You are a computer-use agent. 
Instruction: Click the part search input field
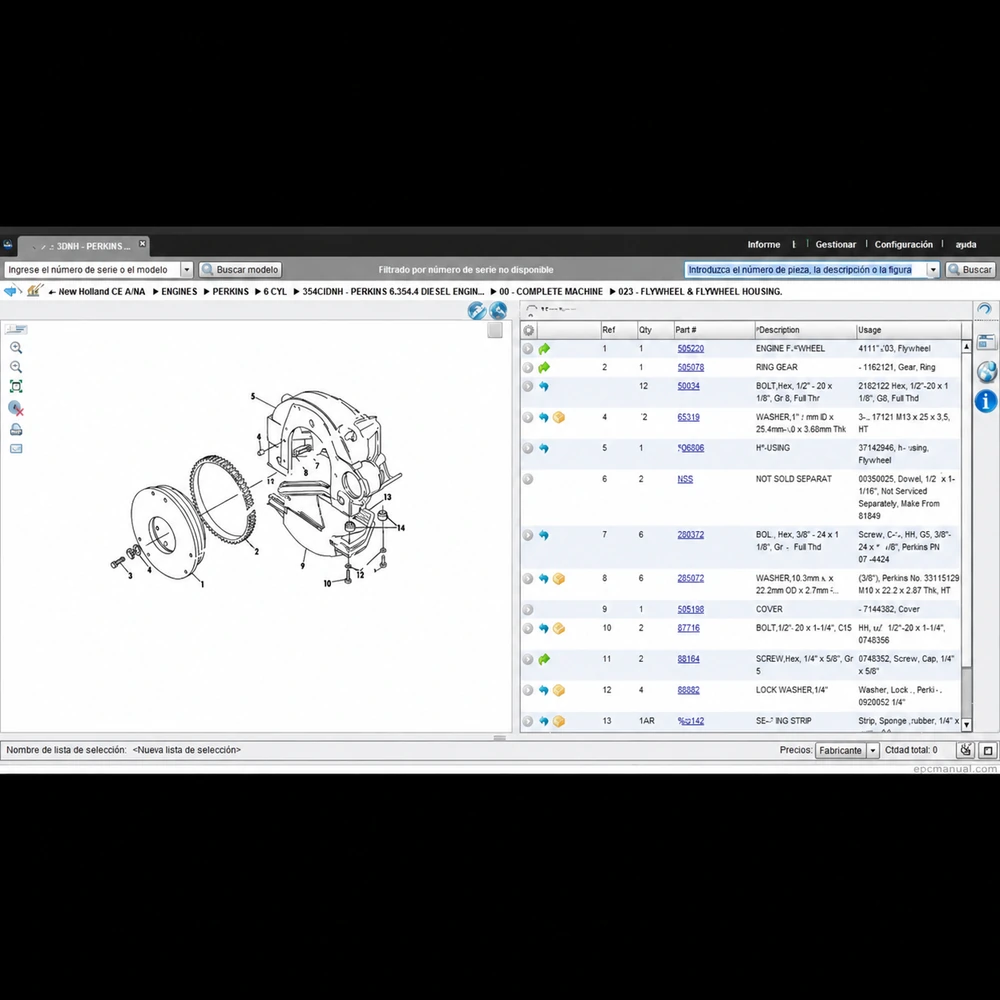click(805, 270)
